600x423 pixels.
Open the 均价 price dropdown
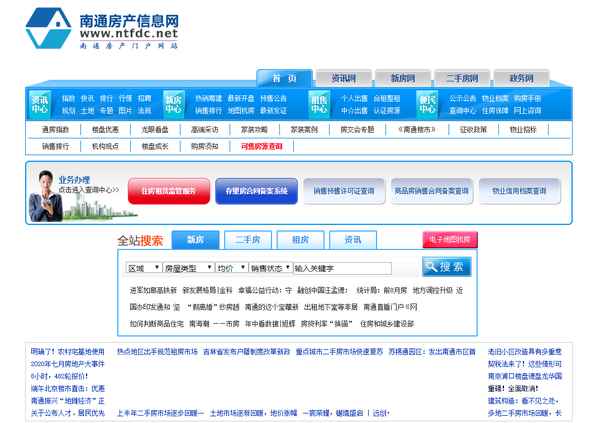[231, 268]
